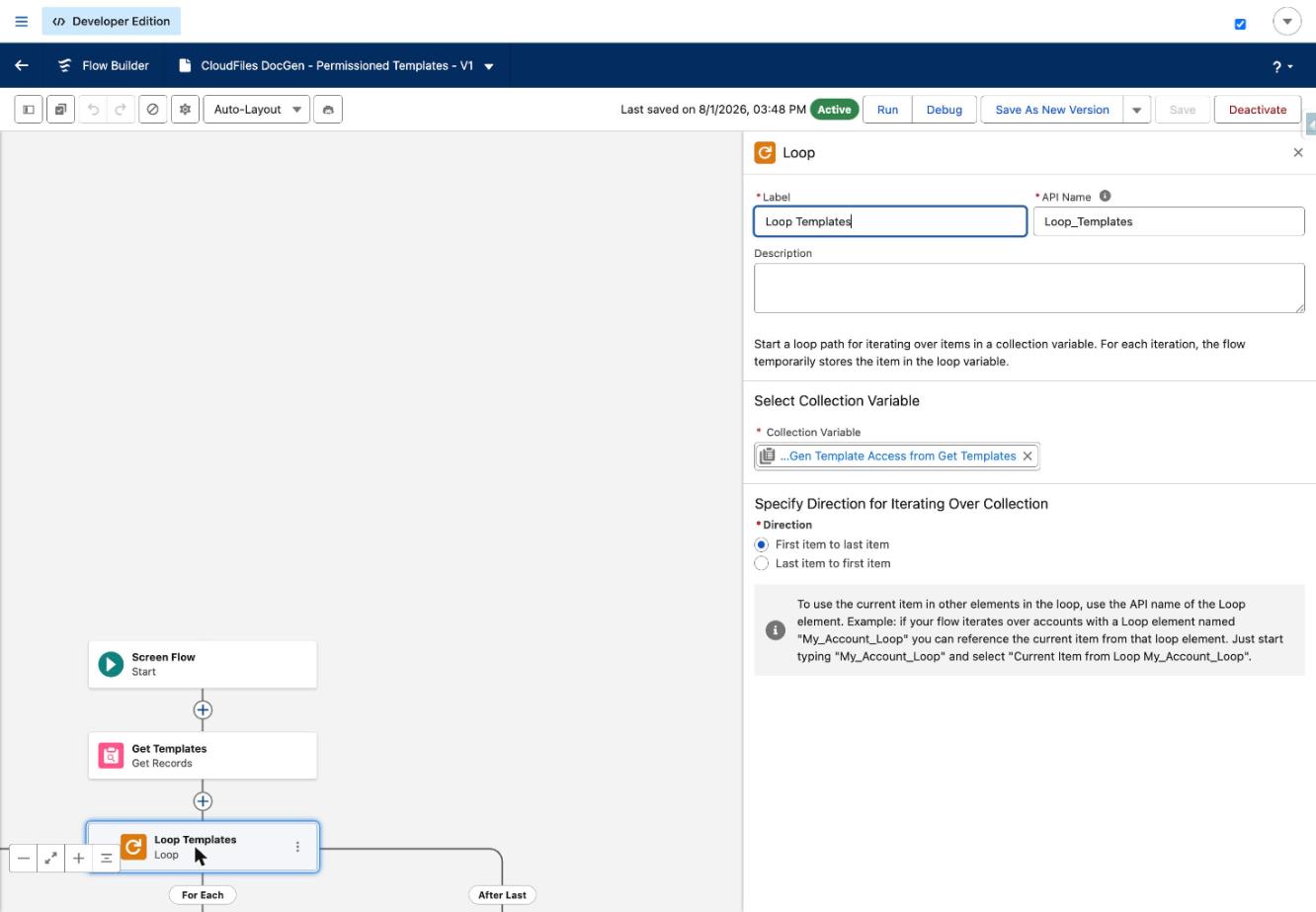Click the API Name input field
Screen dimensions: 1316x912
[x=1169, y=221]
